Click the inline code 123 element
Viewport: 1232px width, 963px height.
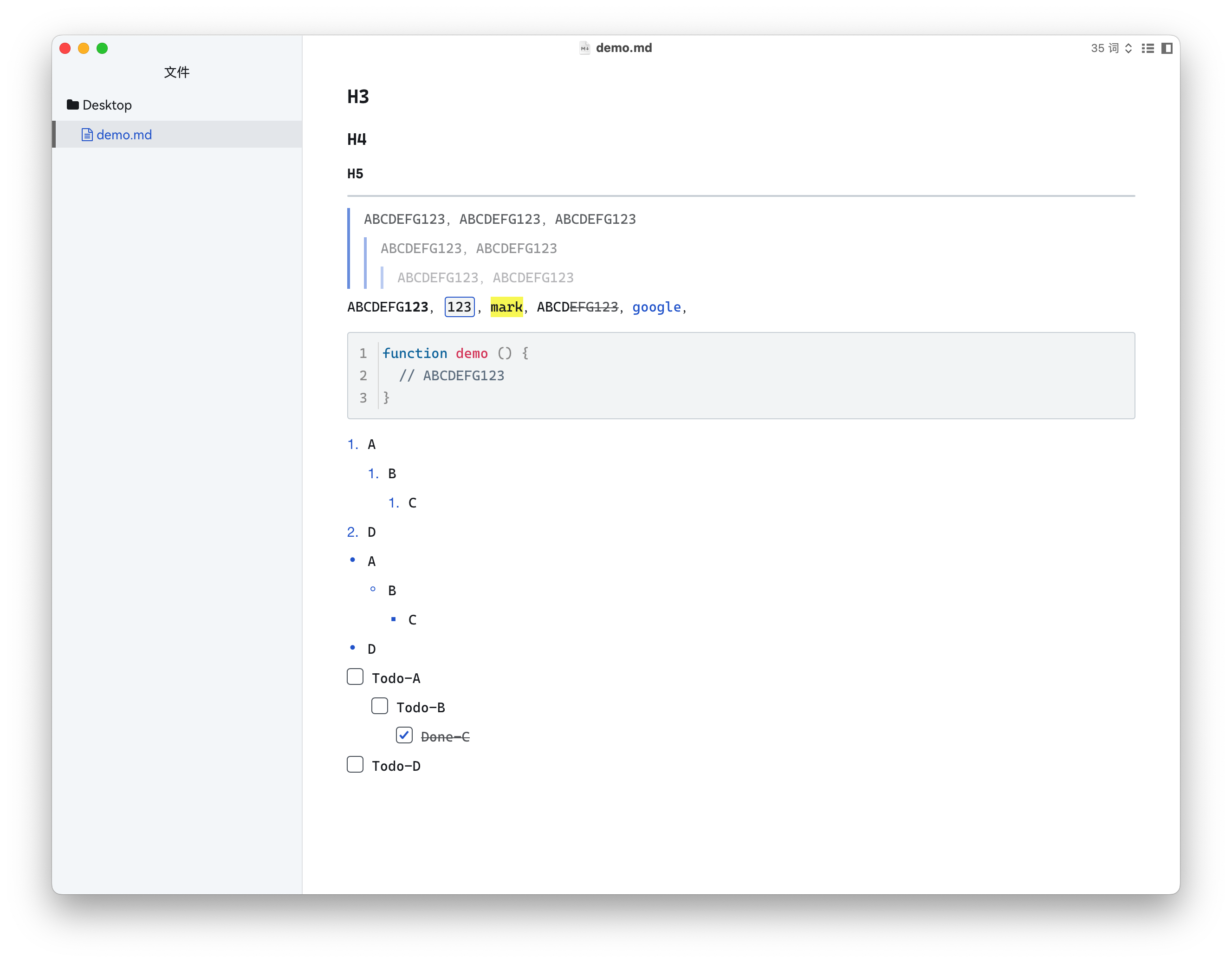click(x=459, y=306)
